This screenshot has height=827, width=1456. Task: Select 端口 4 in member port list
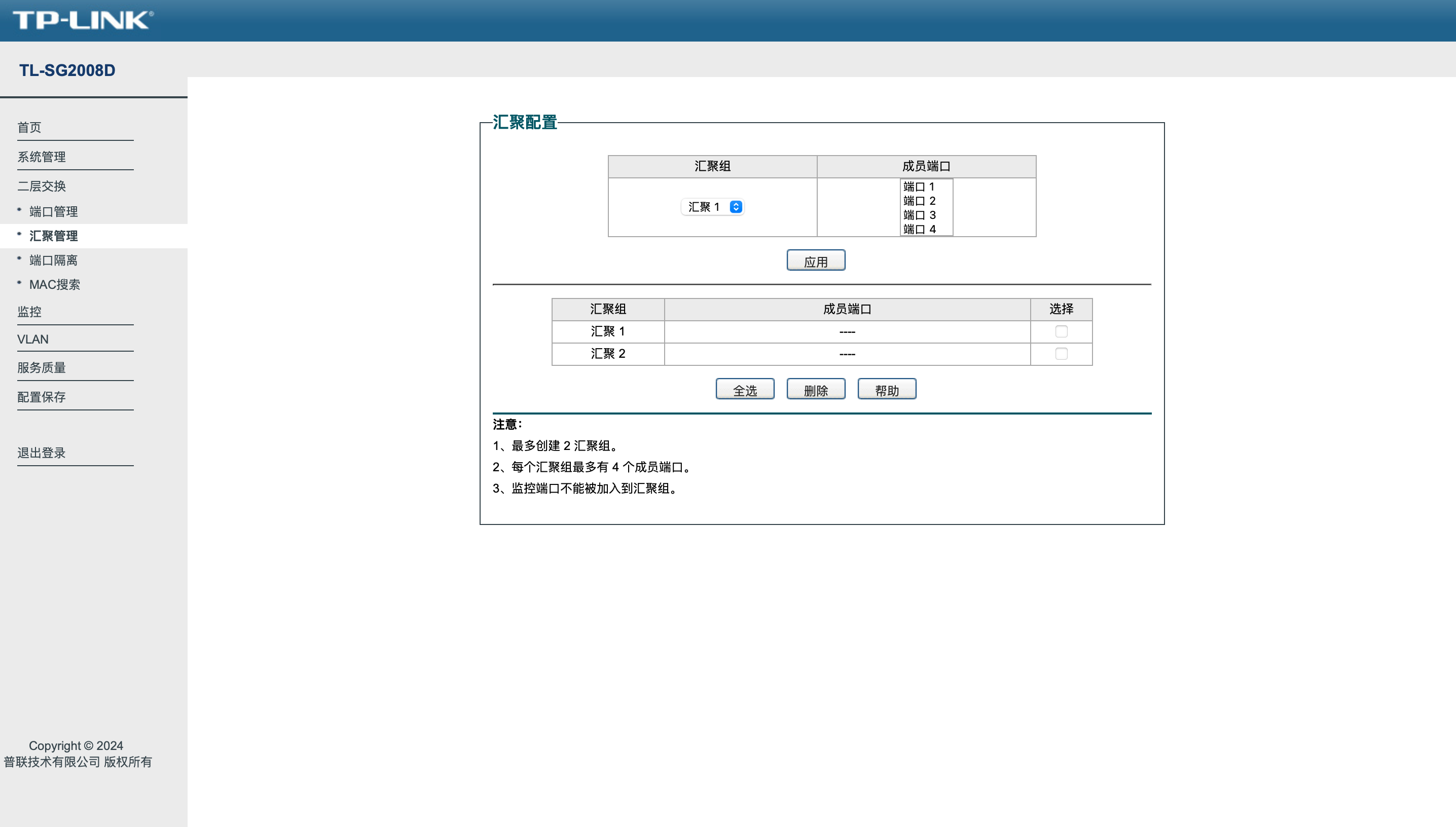click(926, 229)
